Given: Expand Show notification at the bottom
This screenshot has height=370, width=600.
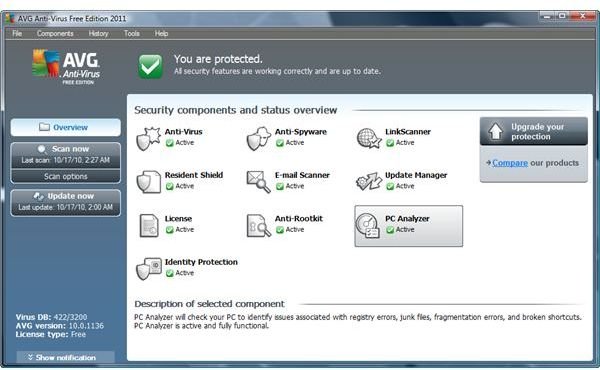Looking at the screenshot, I should (65, 357).
